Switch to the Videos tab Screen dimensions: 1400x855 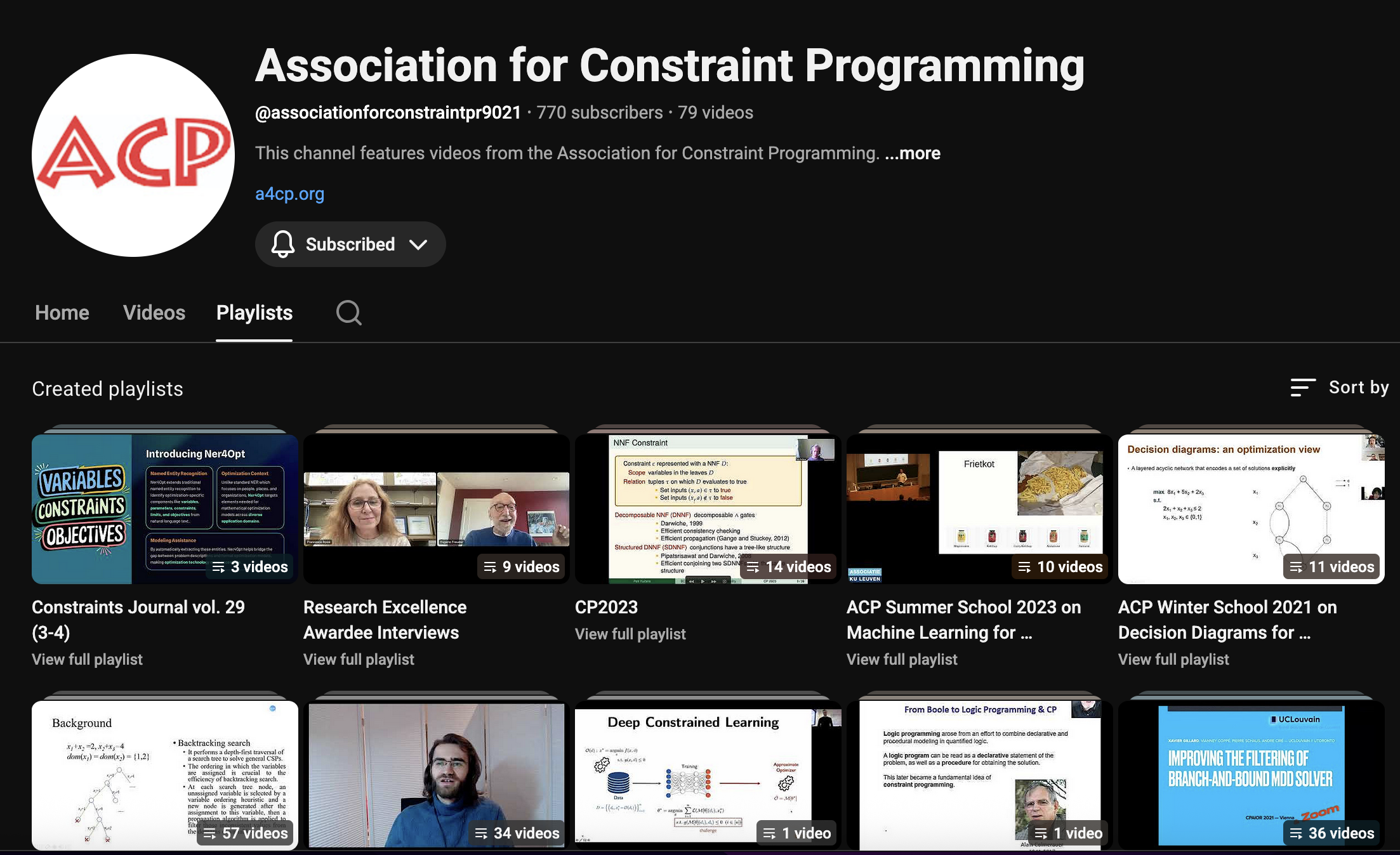(x=154, y=312)
